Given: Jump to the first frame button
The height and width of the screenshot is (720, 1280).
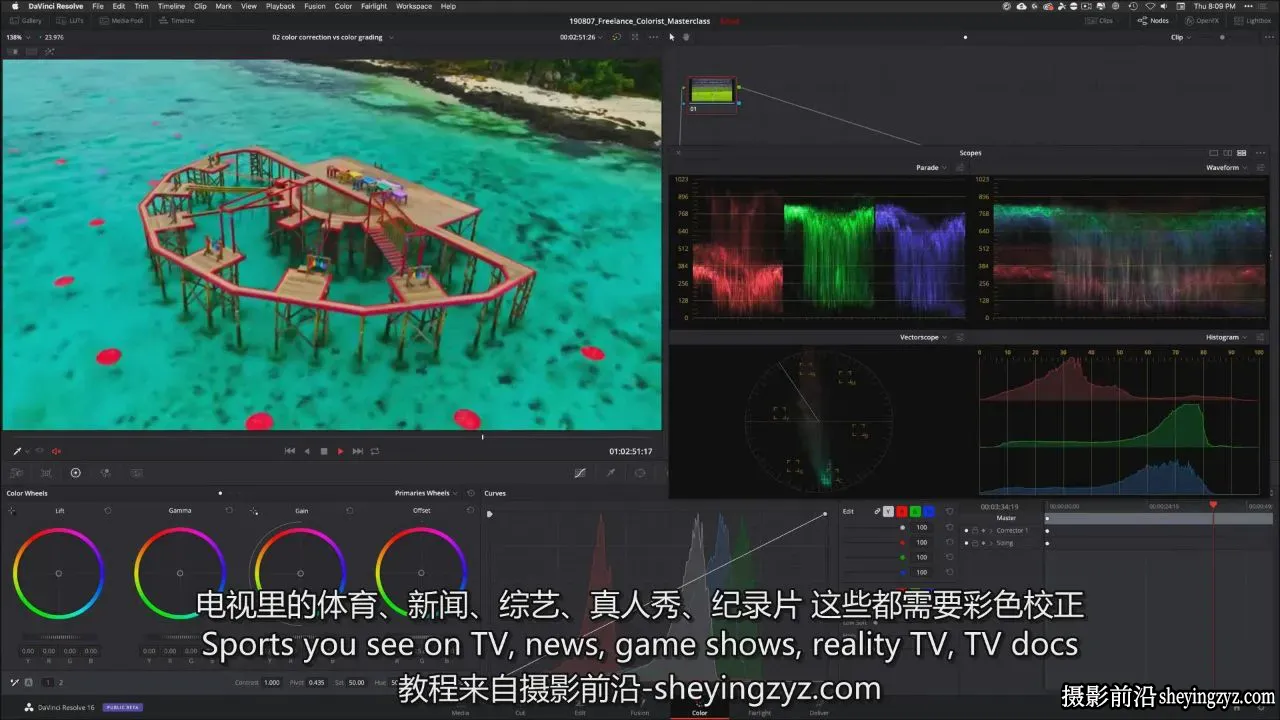Looking at the screenshot, I should (290, 451).
